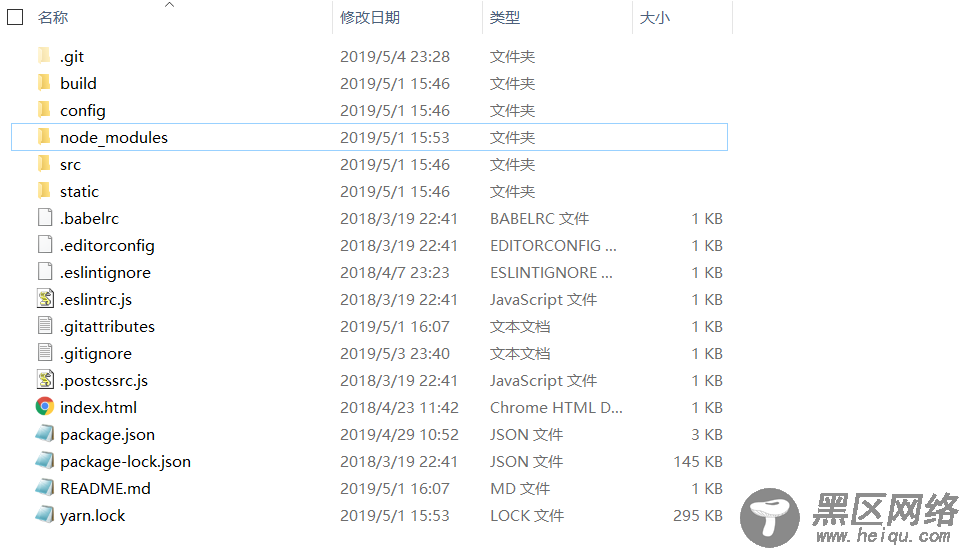Click the Chrome icon for index.html
The height and width of the screenshot is (553, 972).
(45, 407)
